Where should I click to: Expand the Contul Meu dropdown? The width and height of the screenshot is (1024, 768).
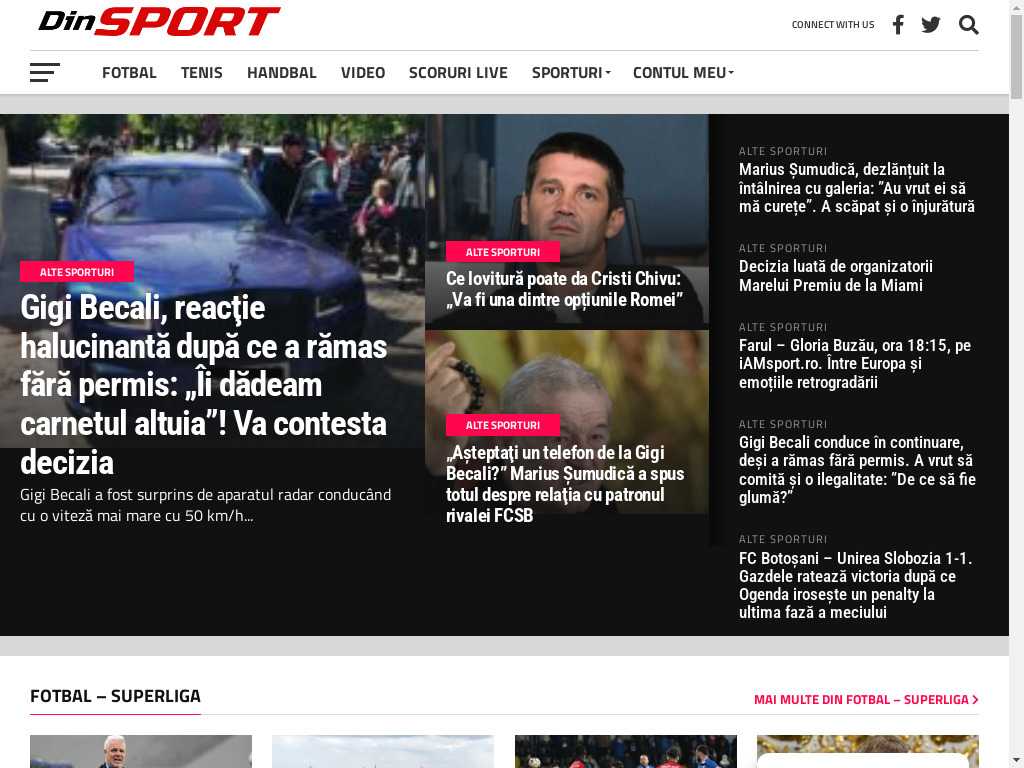[x=683, y=72]
